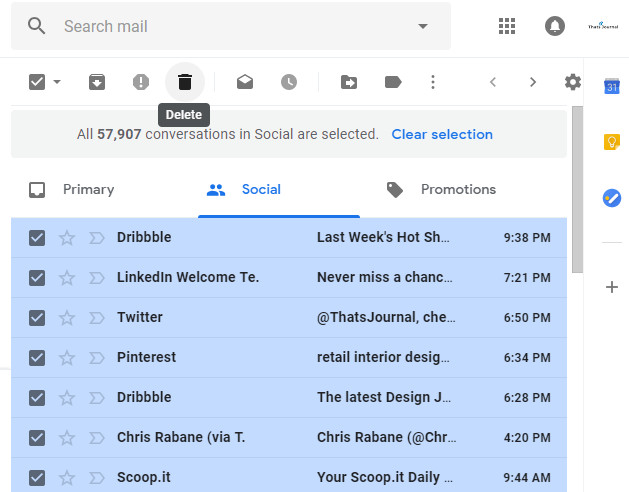Open the Labels tag icon
The width and height of the screenshot is (629, 492).
pyautogui.click(x=393, y=82)
